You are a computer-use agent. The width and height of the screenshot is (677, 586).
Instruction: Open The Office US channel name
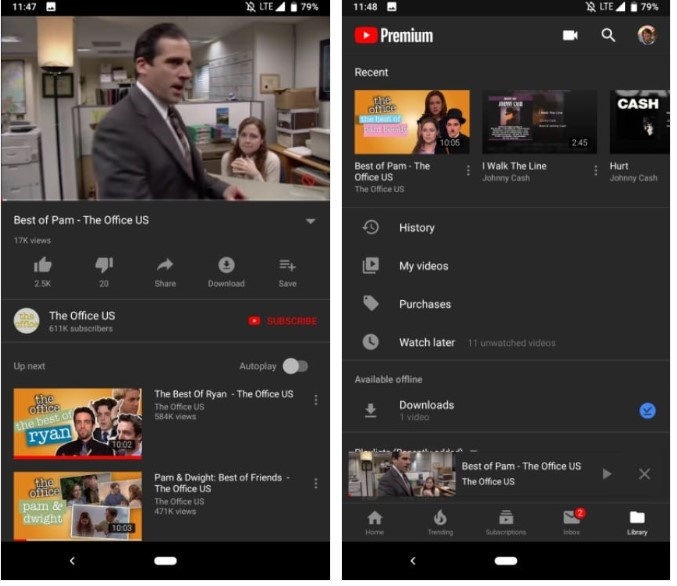[82, 316]
